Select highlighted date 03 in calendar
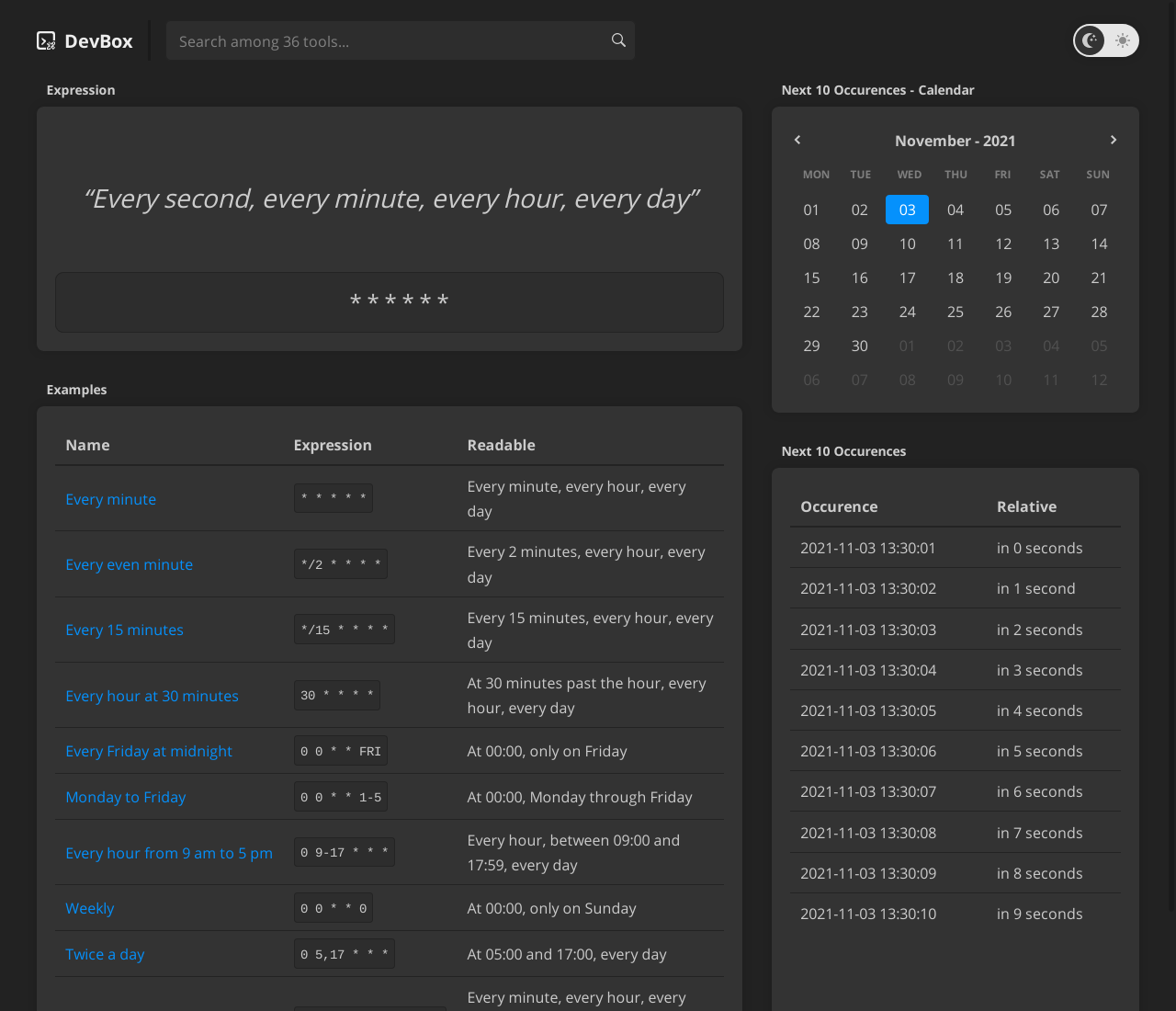 pyautogui.click(x=907, y=210)
